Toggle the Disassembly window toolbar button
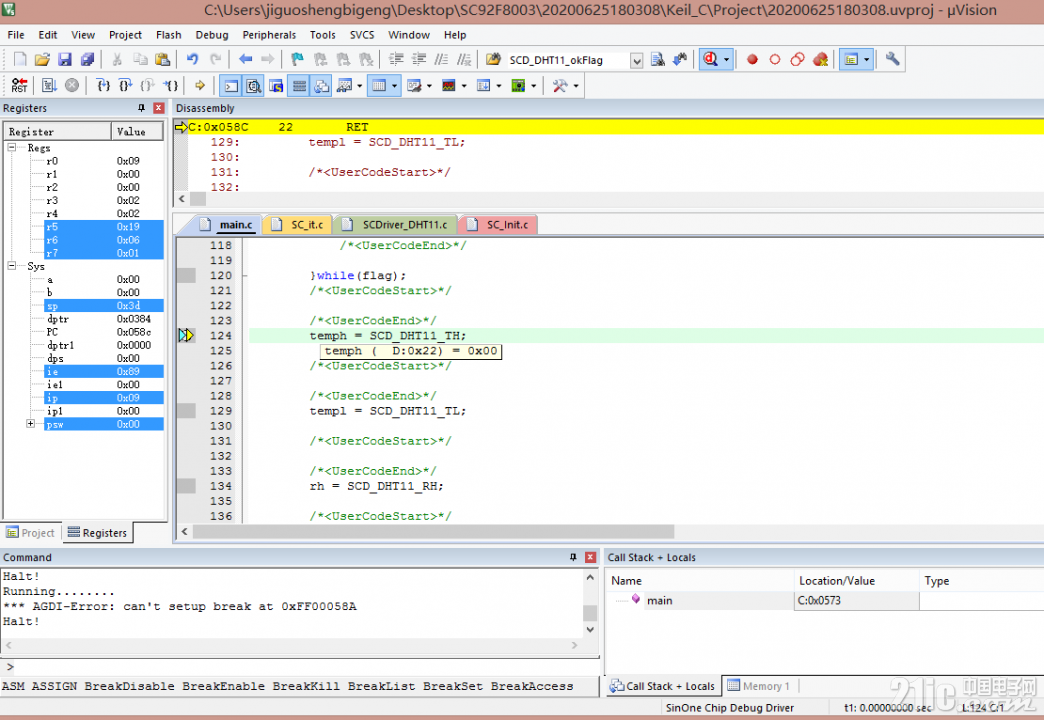This screenshot has width=1044, height=720. [254, 86]
